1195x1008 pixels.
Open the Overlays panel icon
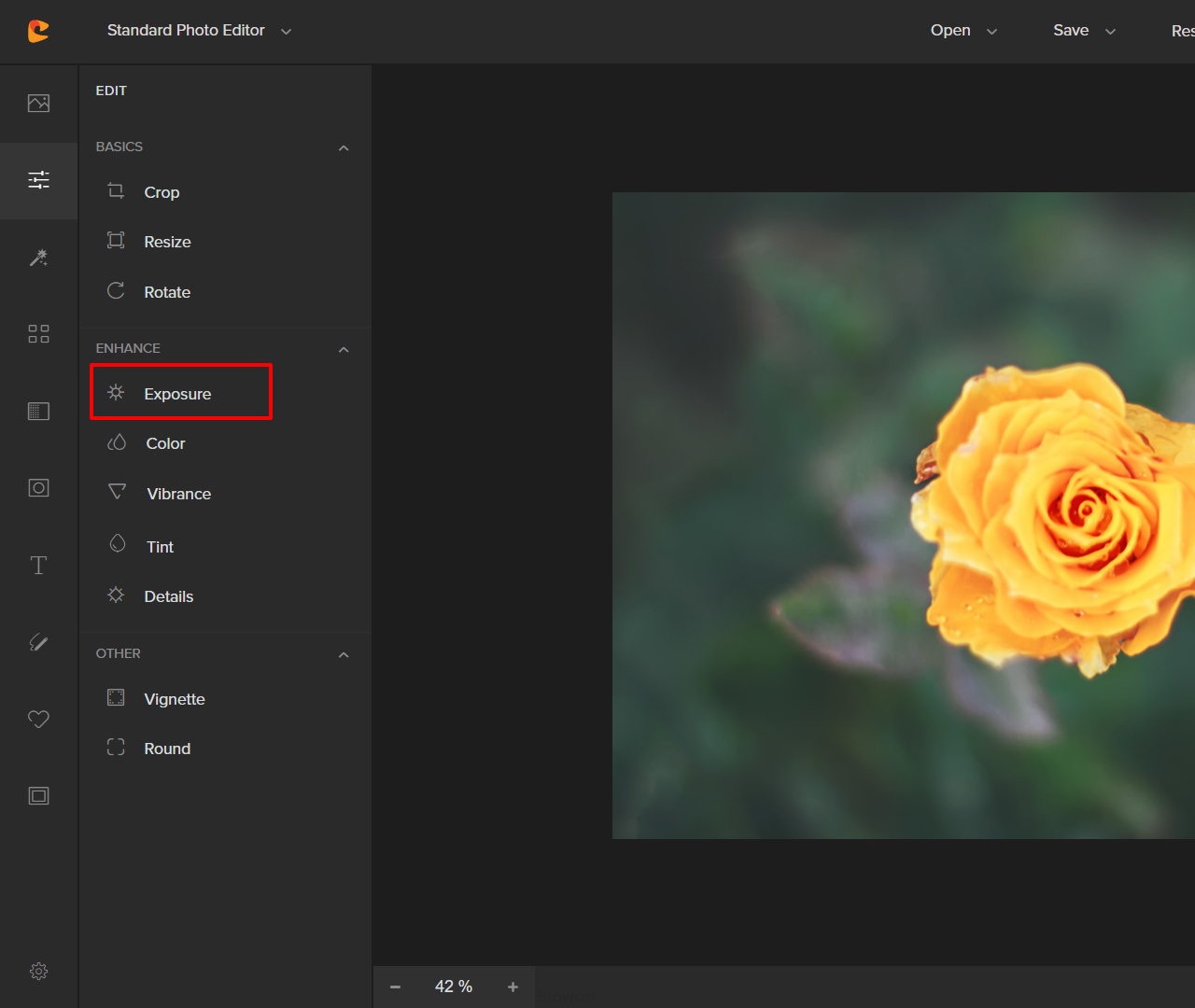point(38,411)
